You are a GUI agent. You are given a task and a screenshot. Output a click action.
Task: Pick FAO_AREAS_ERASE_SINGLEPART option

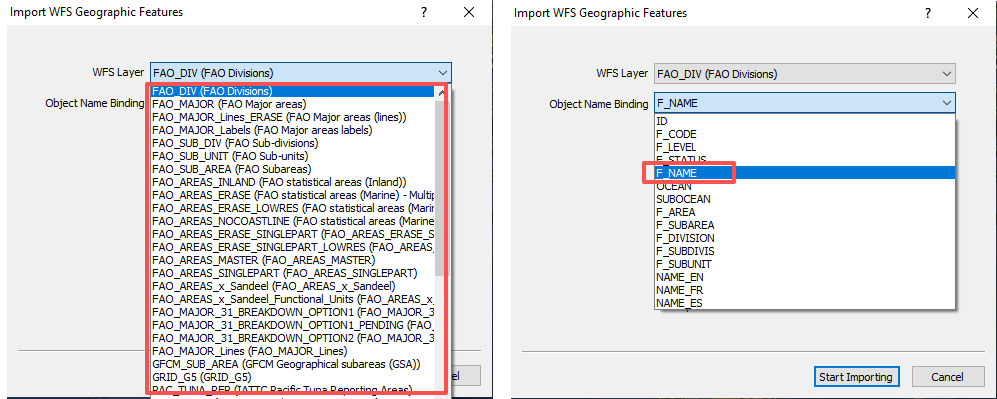[x=293, y=234]
